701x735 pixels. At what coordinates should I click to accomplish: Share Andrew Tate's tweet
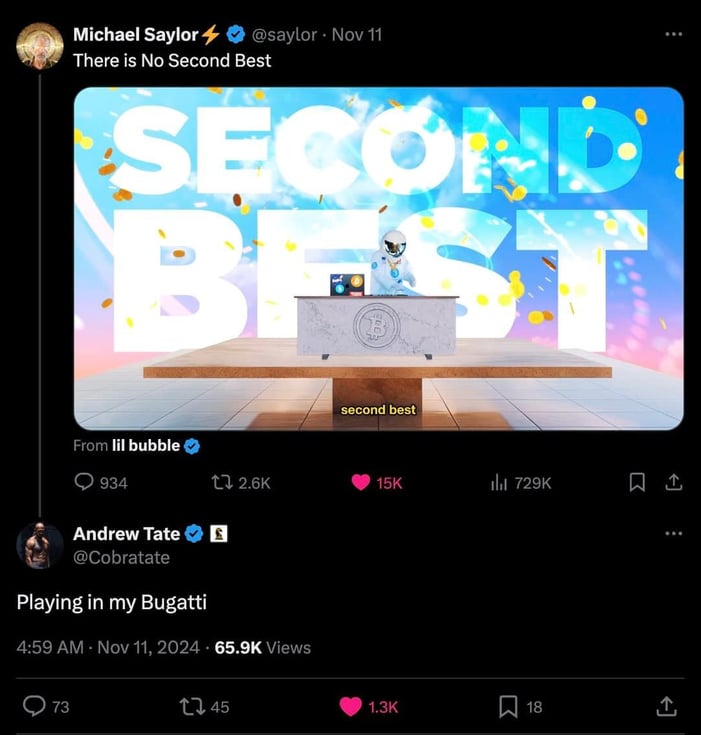pyautogui.click(x=666, y=706)
